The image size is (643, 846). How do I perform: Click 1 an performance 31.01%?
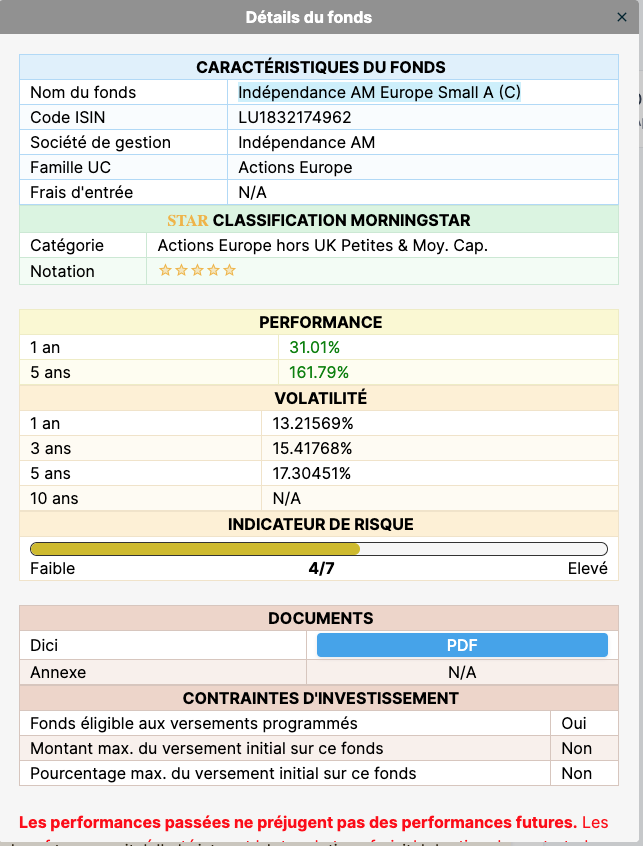314,347
